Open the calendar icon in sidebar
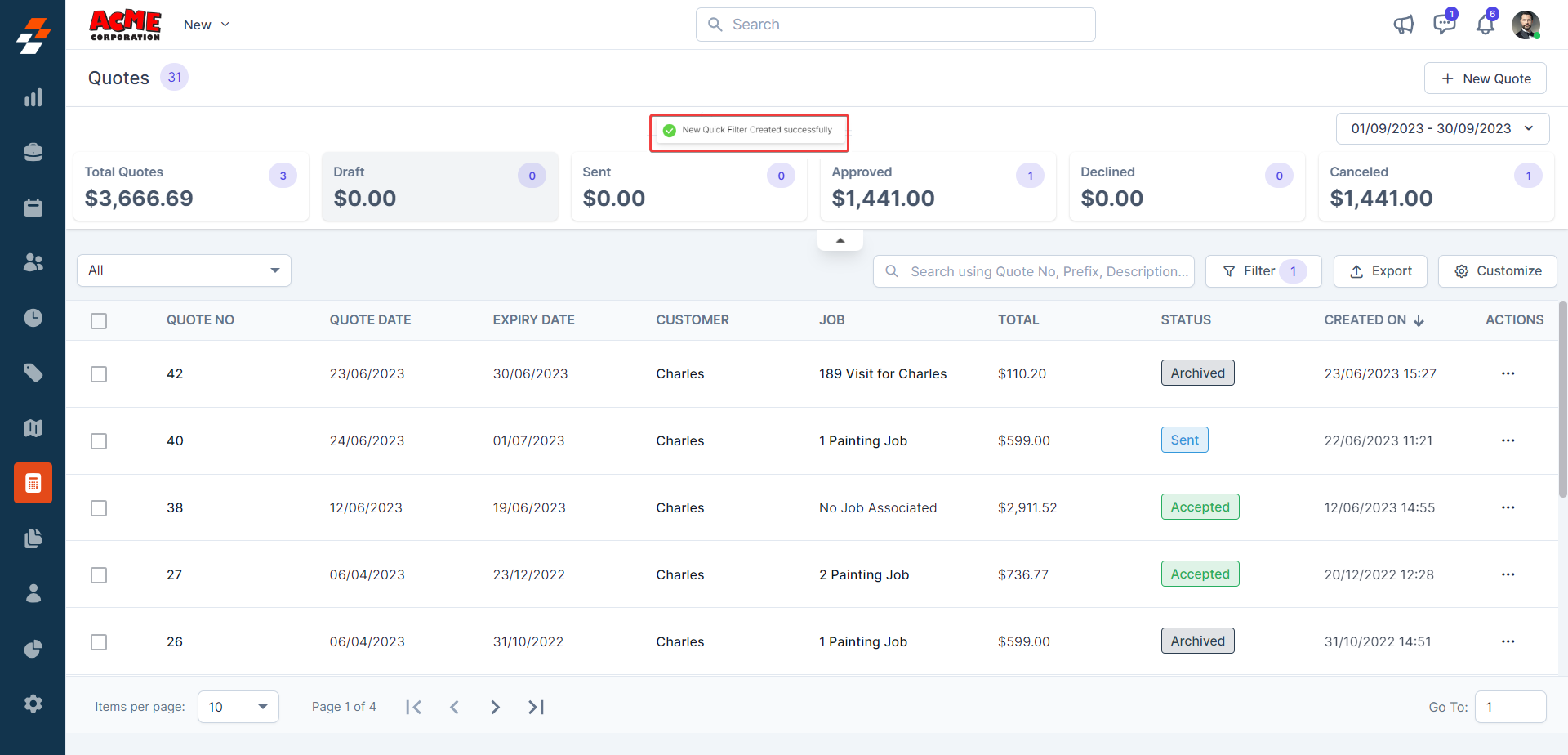 click(x=33, y=208)
